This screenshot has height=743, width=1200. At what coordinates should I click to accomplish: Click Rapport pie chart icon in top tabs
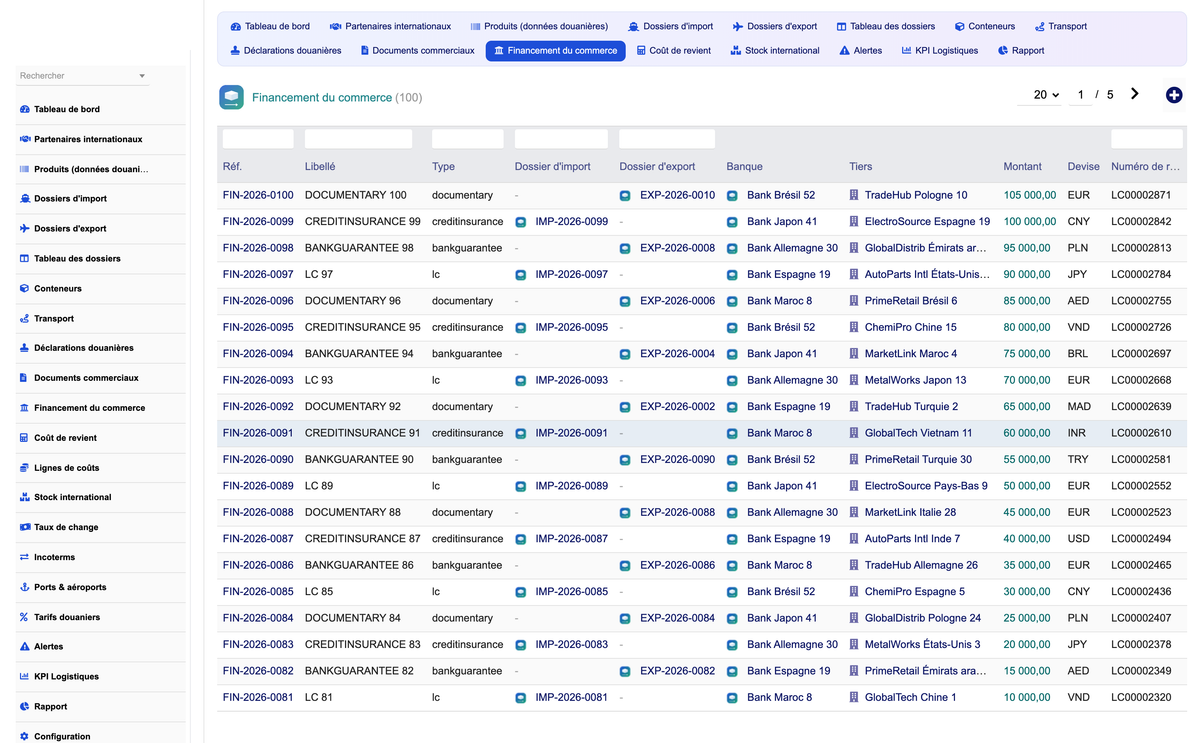1003,51
